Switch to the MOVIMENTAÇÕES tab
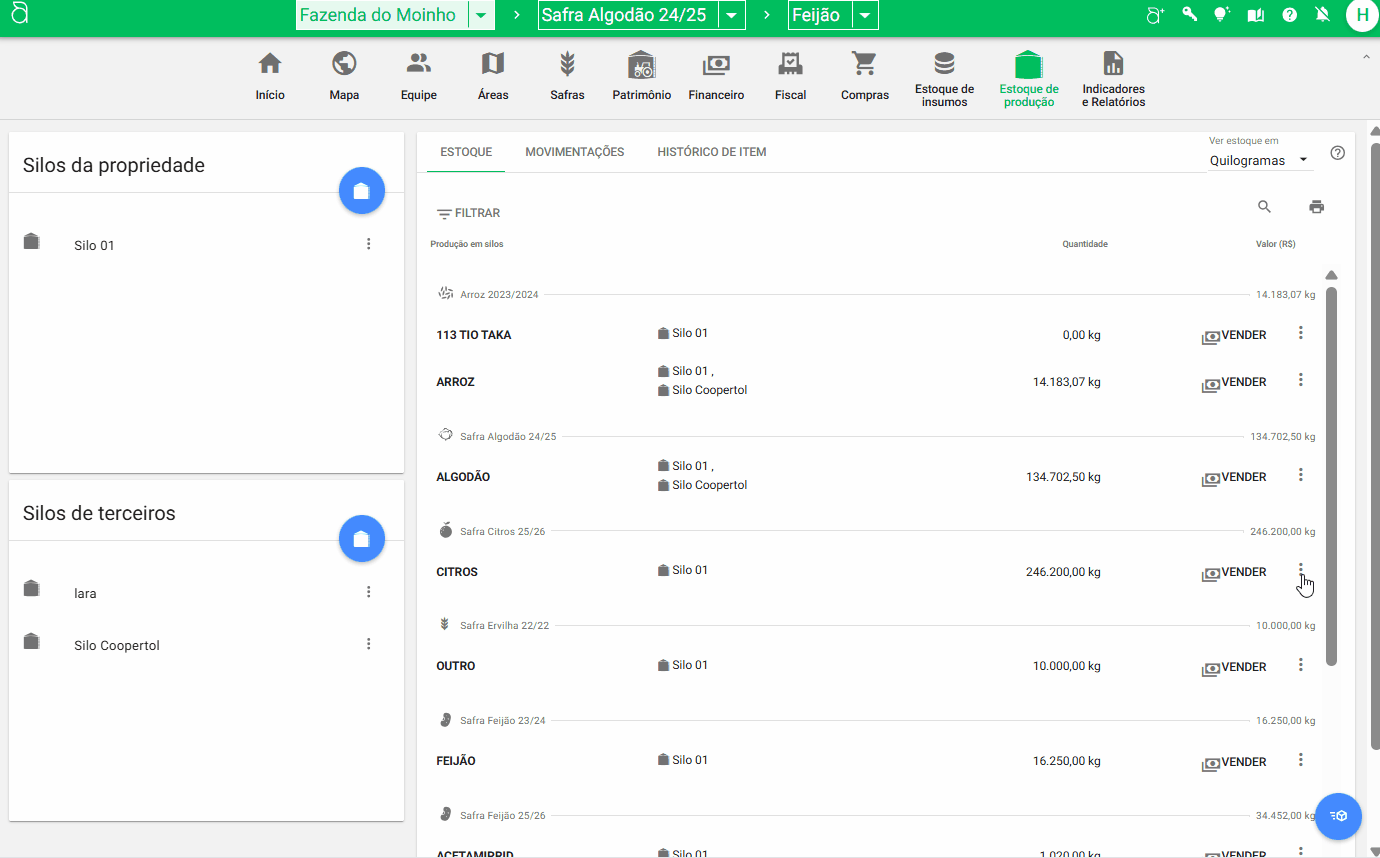The width and height of the screenshot is (1380, 858). (575, 151)
